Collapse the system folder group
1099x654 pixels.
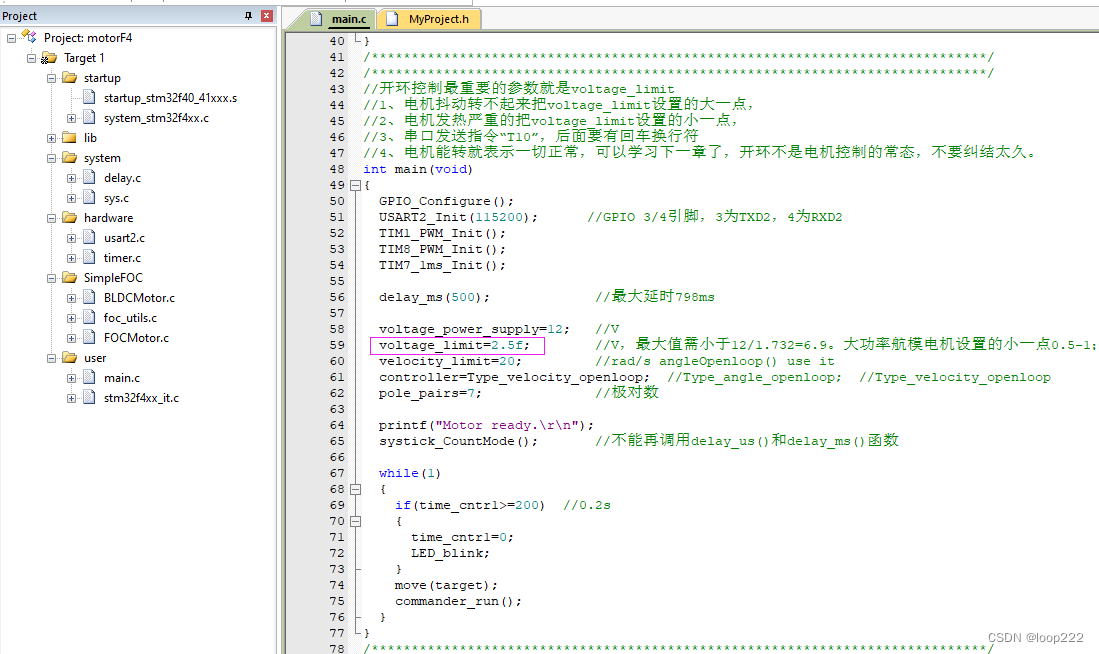point(51,158)
